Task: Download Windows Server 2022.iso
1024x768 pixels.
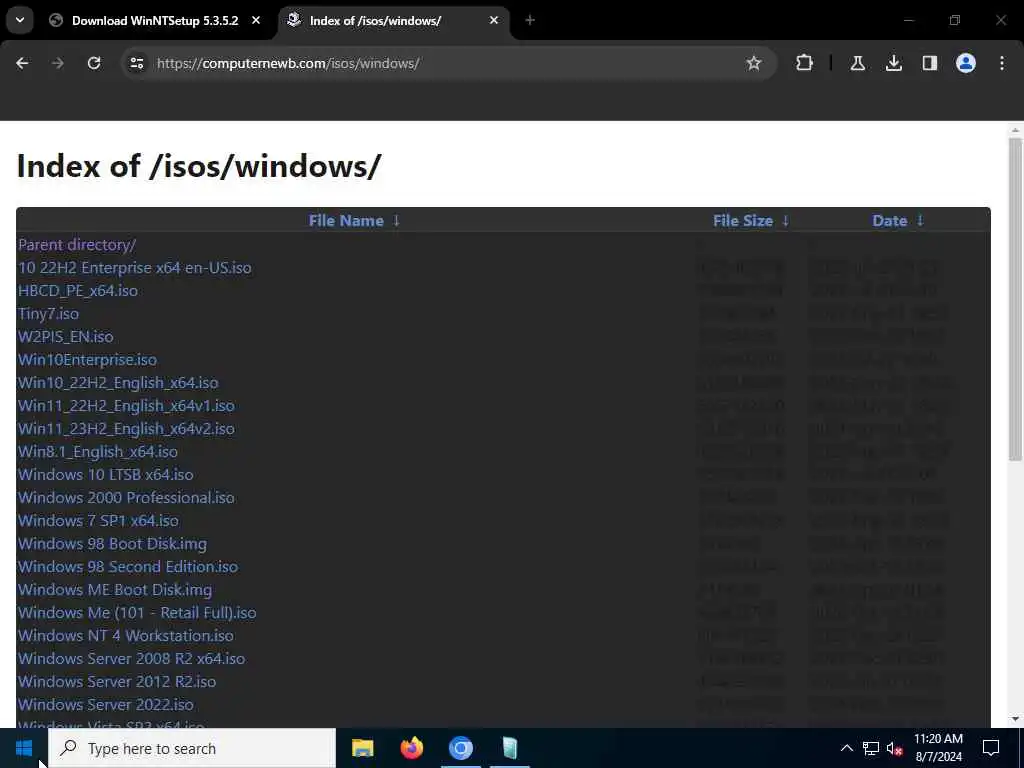Action: [x=106, y=705]
